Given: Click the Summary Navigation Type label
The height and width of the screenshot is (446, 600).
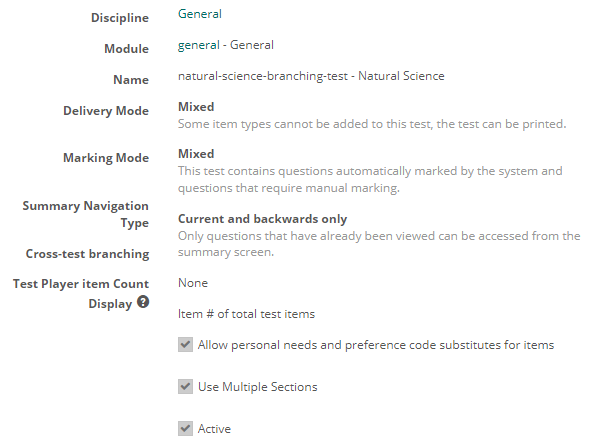Looking at the screenshot, I should click(x=86, y=215).
